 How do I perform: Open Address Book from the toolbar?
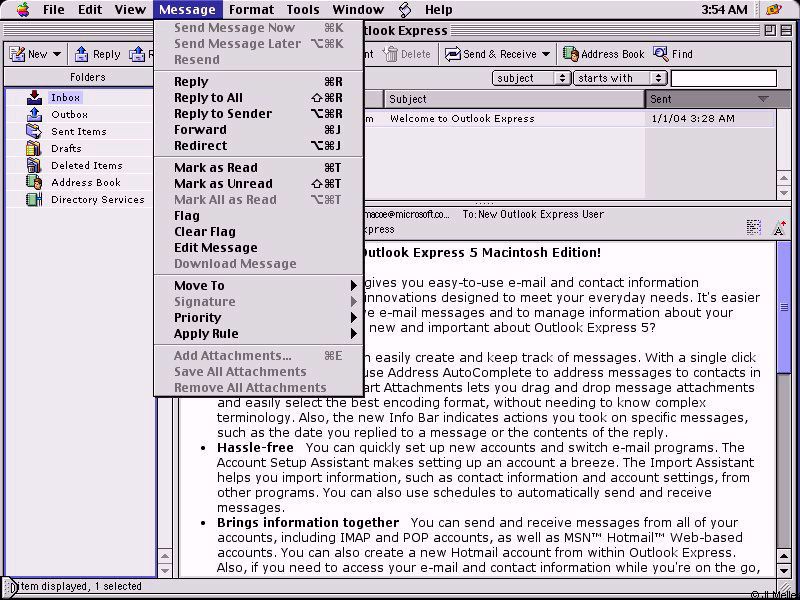tap(604, 54)
